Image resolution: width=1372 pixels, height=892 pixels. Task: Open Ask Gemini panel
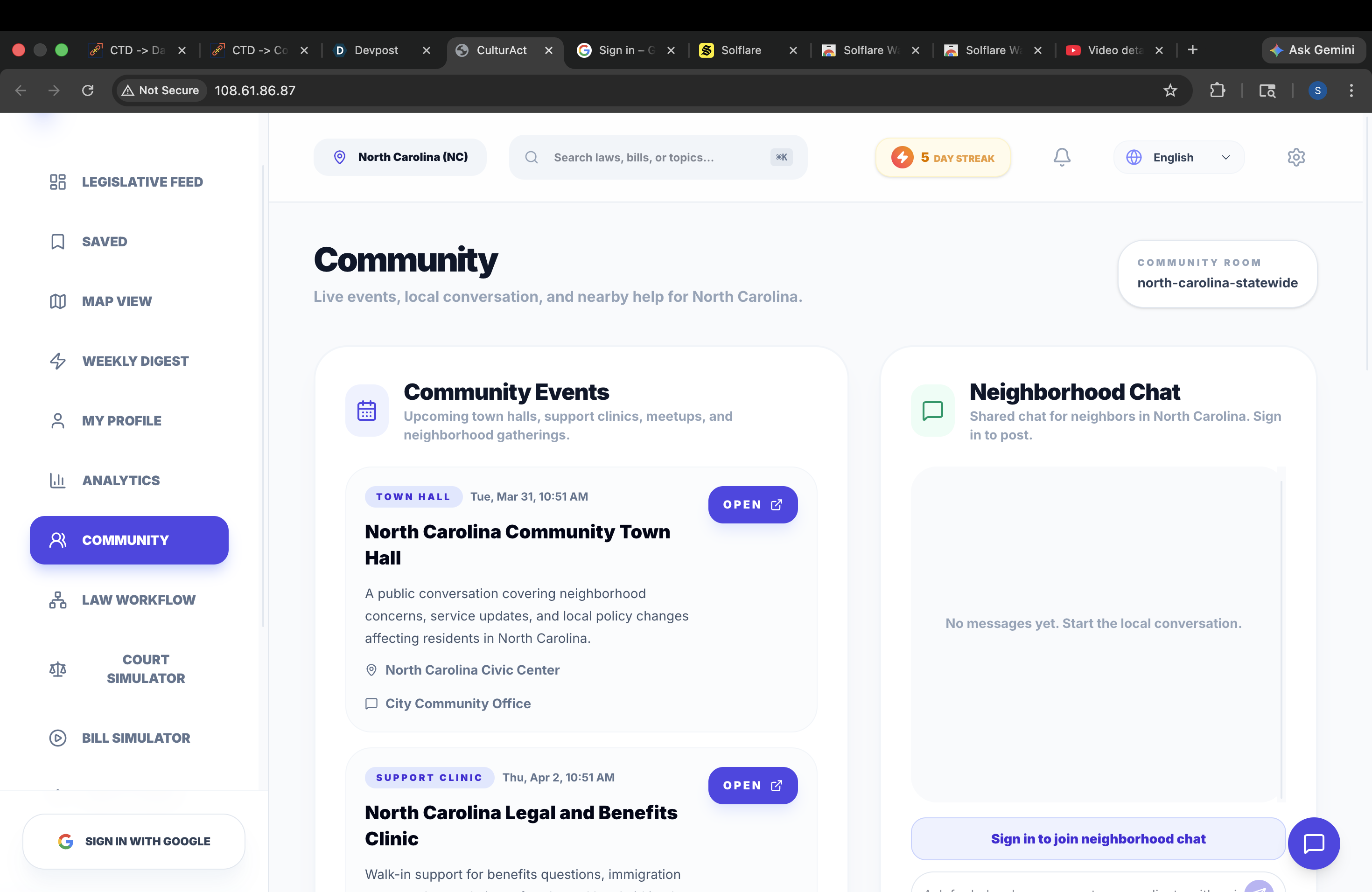pos(1313,50)
